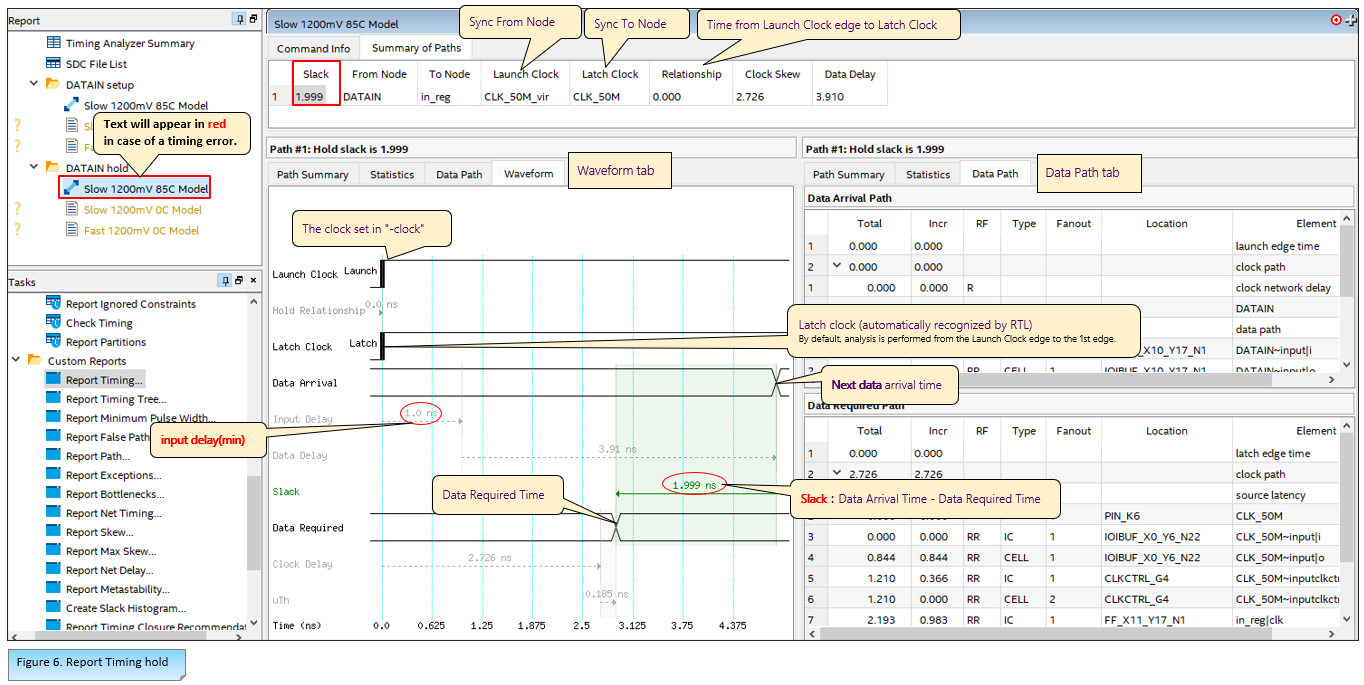Collapse the Custom Reports folder
Screen dimensions: 1364x685
16,361
